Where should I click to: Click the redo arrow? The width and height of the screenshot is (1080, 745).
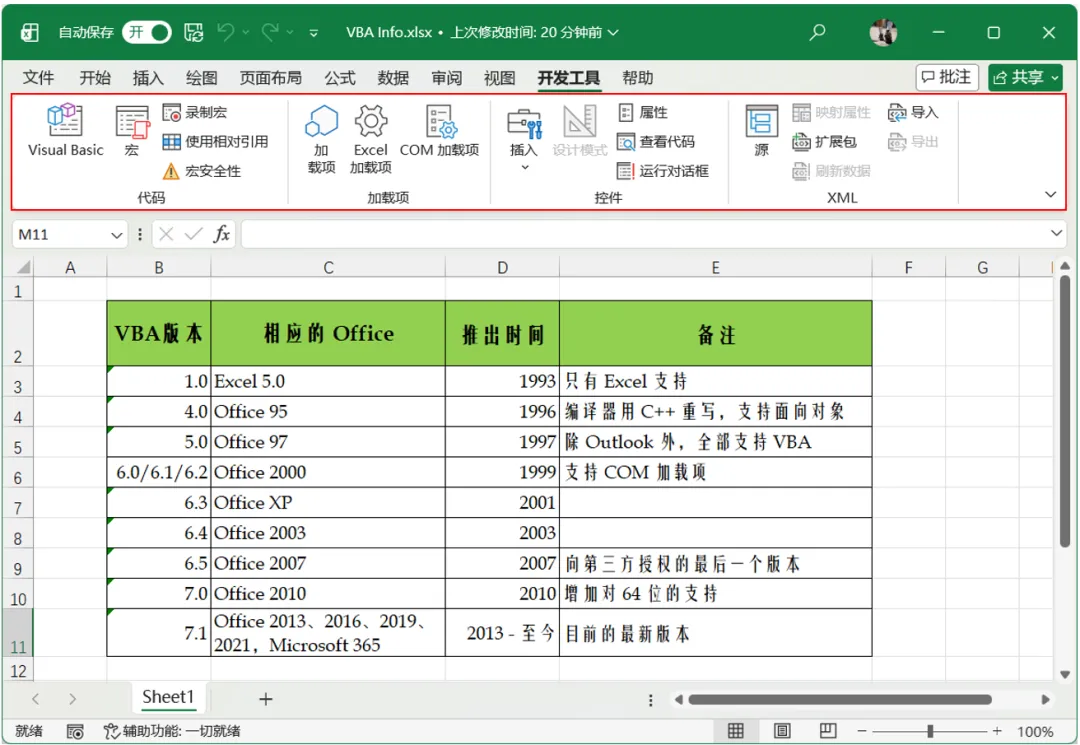(269, 32)
